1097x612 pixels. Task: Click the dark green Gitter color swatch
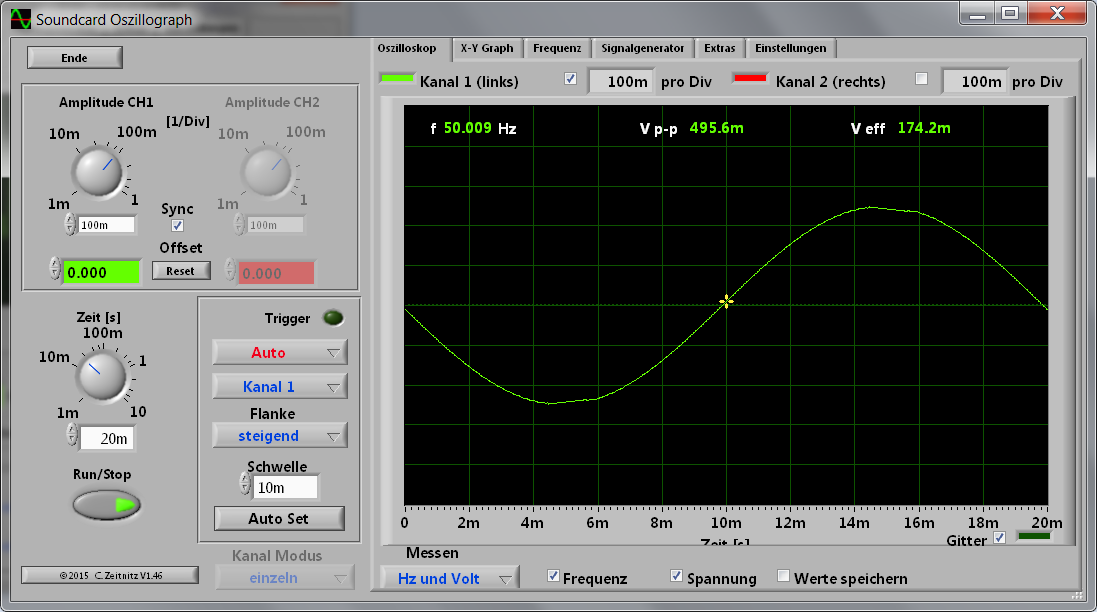(1034, 538)
